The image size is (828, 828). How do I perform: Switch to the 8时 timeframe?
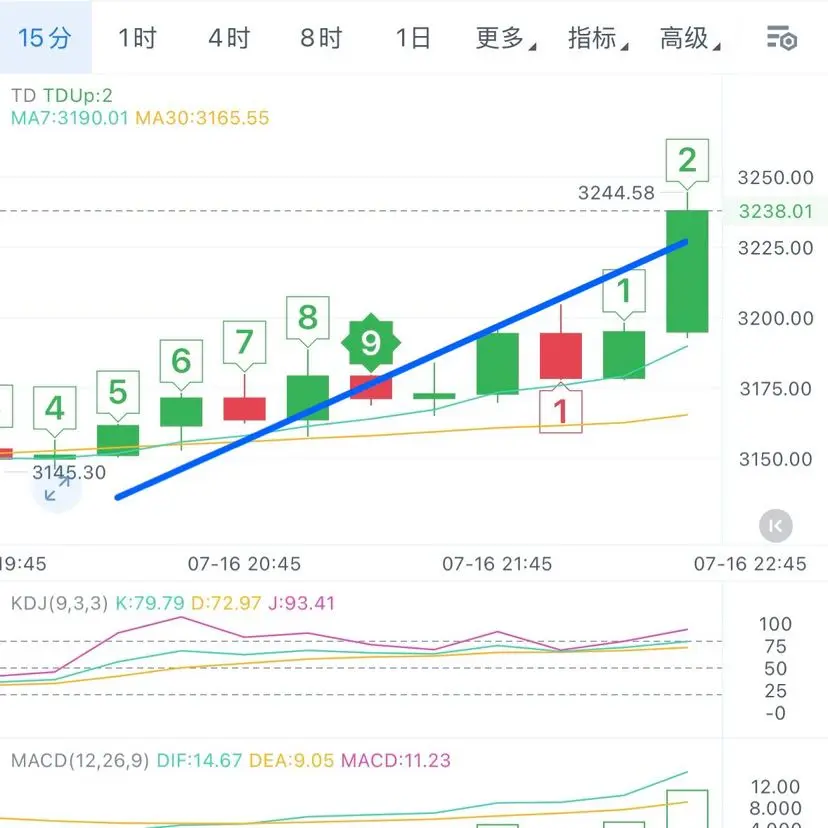pyautogui.click(x=322, y=39)
